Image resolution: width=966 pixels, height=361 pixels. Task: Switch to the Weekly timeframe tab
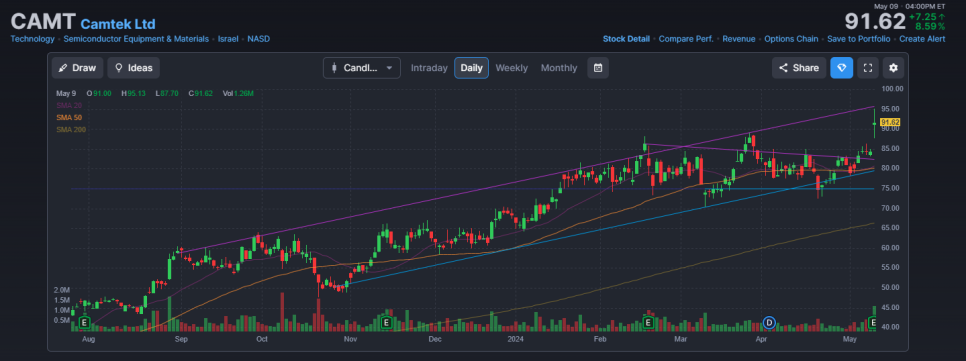511,68
